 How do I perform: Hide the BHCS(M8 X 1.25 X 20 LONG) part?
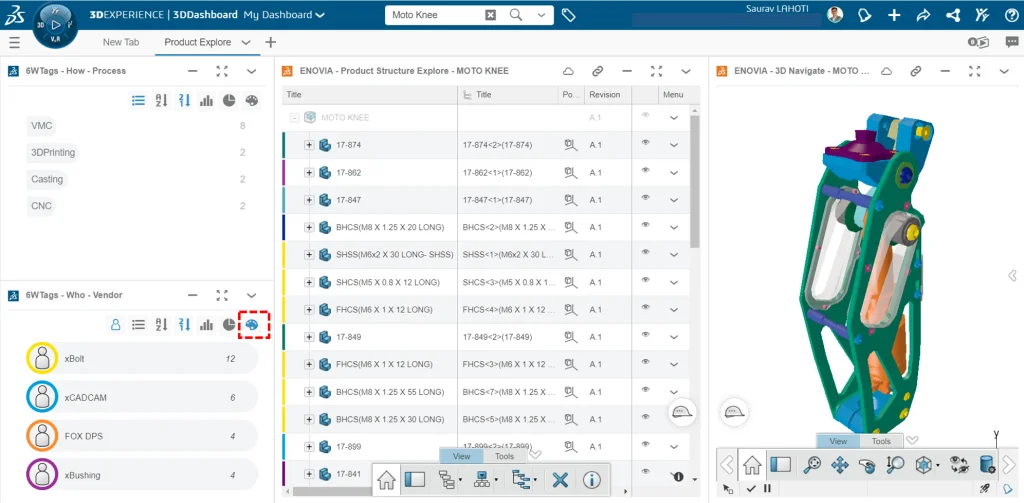pos(646,227)
